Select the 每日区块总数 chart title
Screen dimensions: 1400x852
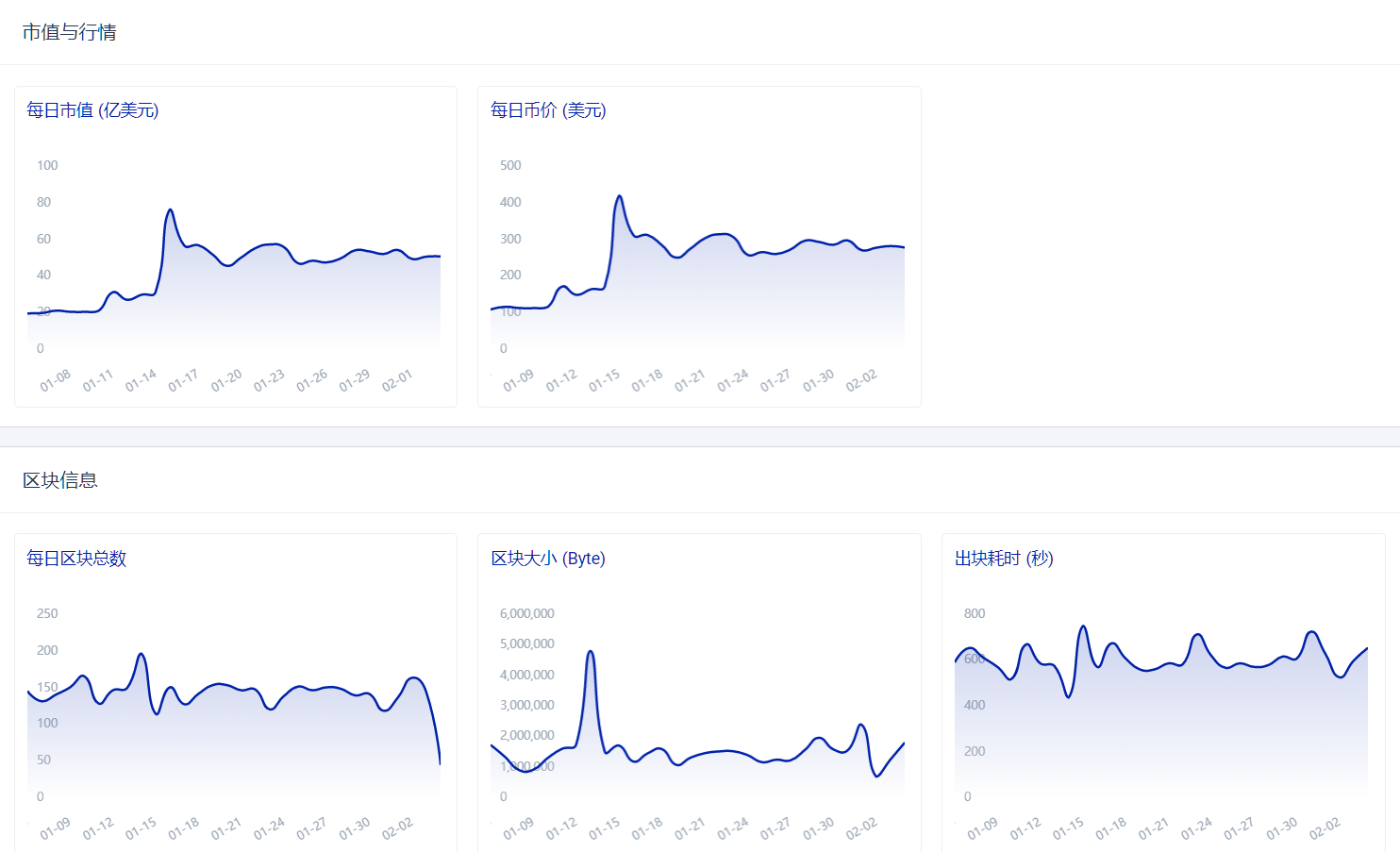coord(76,559)
